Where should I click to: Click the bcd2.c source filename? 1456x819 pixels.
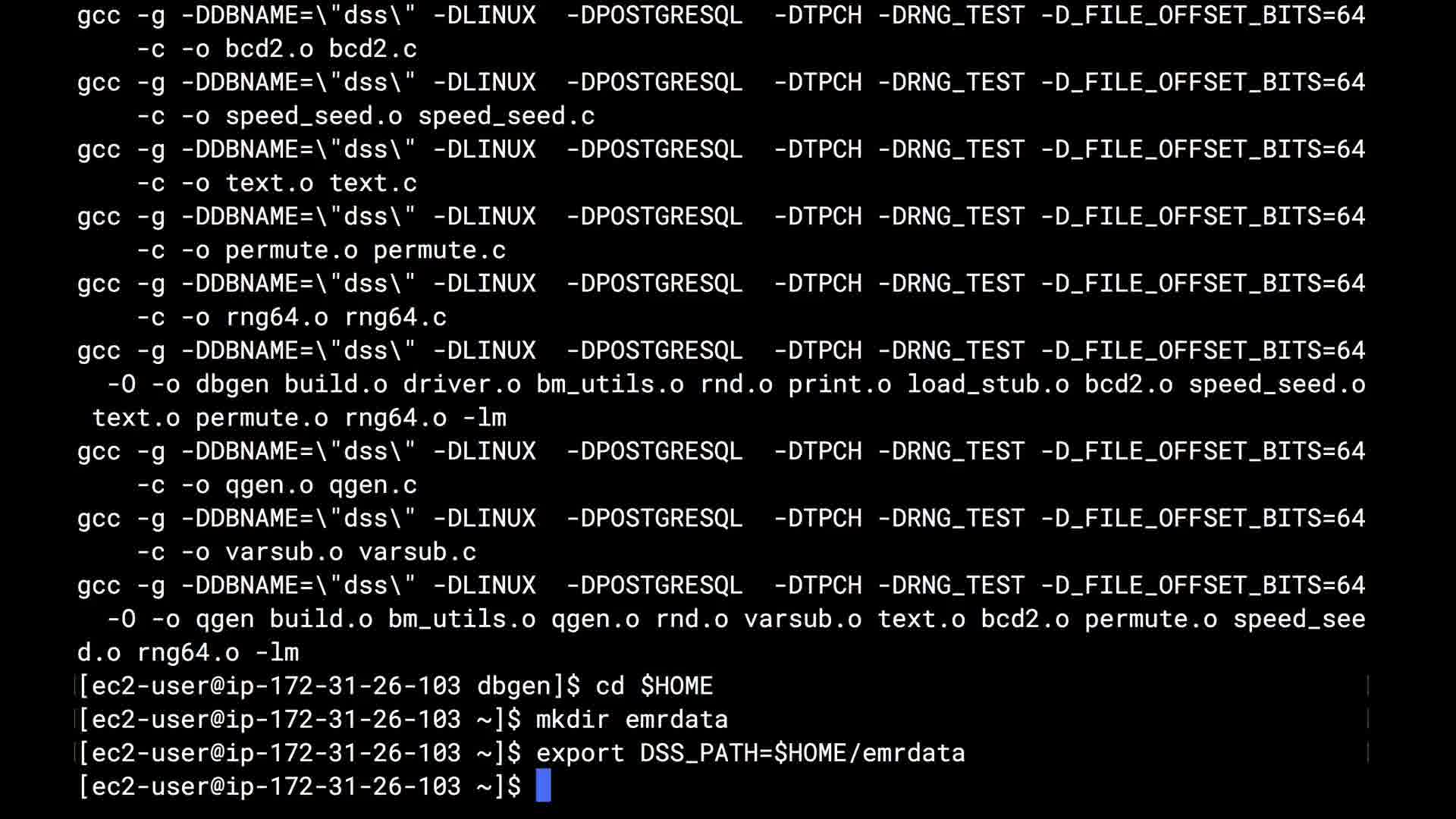click(x=373, y=49)
